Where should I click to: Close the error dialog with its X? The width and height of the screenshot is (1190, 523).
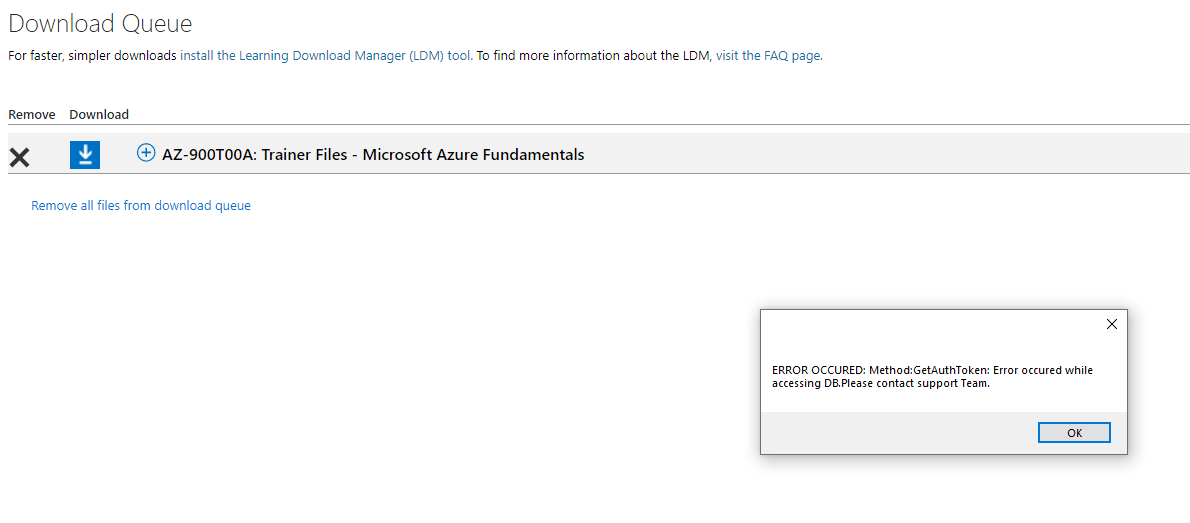coord(1111,324)
